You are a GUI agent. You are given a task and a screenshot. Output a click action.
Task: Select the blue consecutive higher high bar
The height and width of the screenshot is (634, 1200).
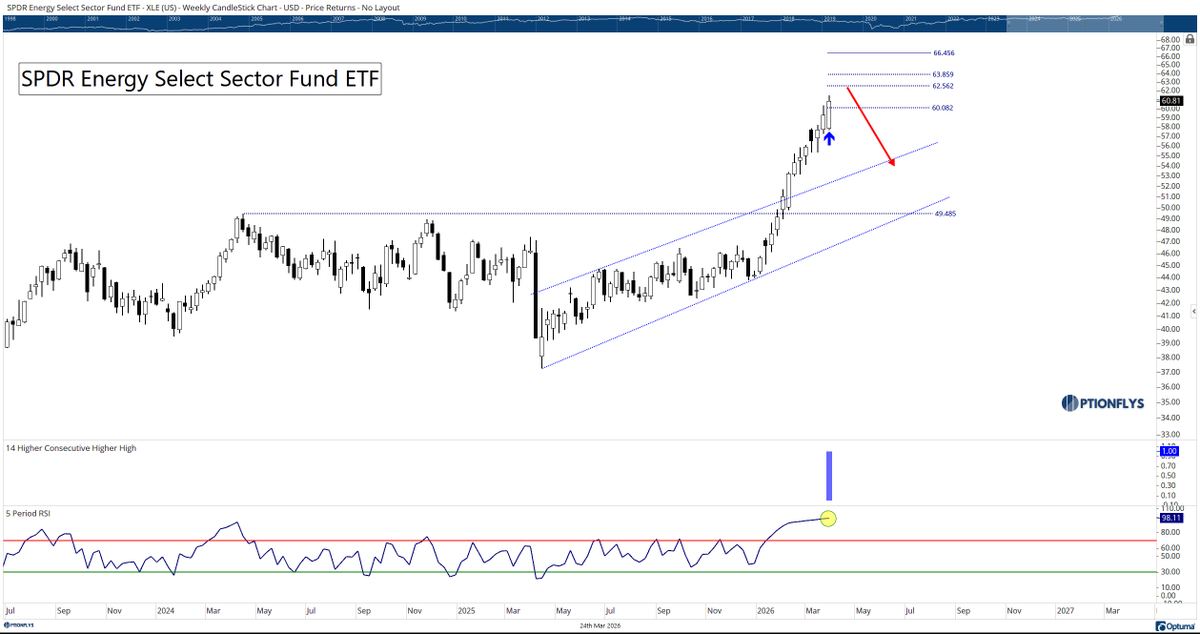(828, 476)
